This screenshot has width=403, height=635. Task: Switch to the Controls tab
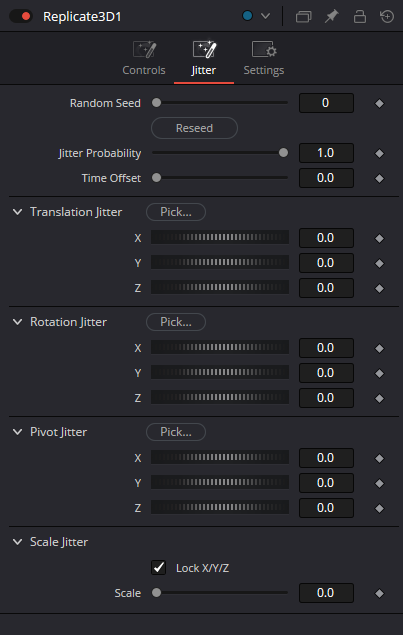click(144, 59)
